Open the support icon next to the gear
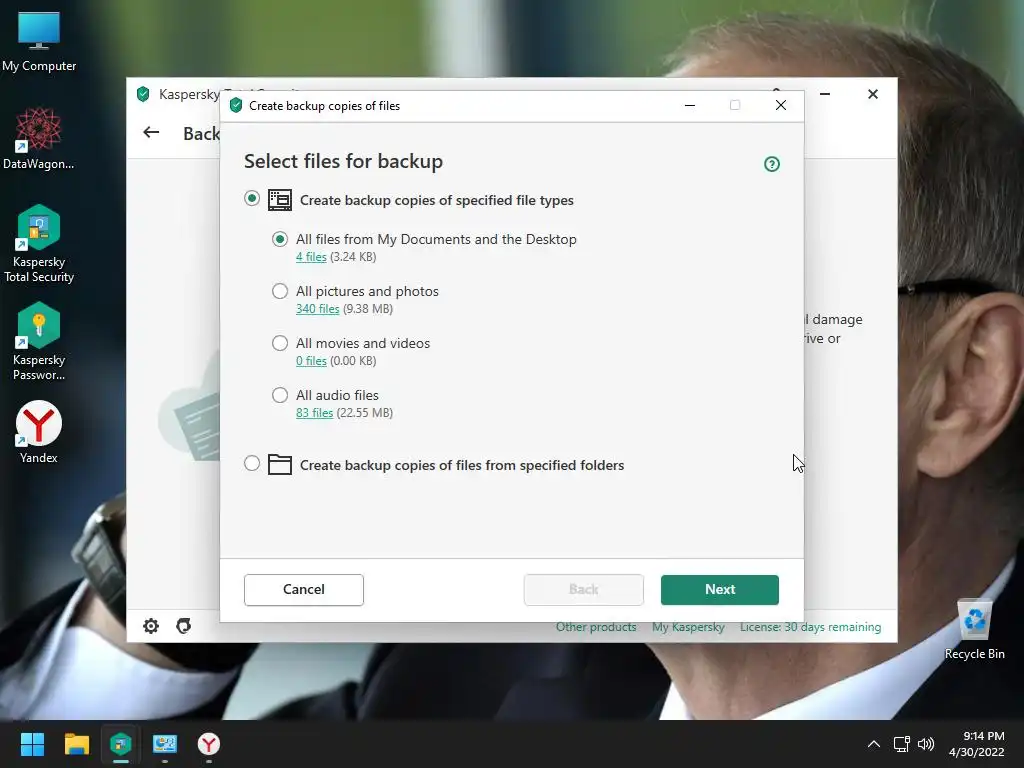Image resolution: width=1024 pixels, height=768 pixels. click(x=184, y=626)
